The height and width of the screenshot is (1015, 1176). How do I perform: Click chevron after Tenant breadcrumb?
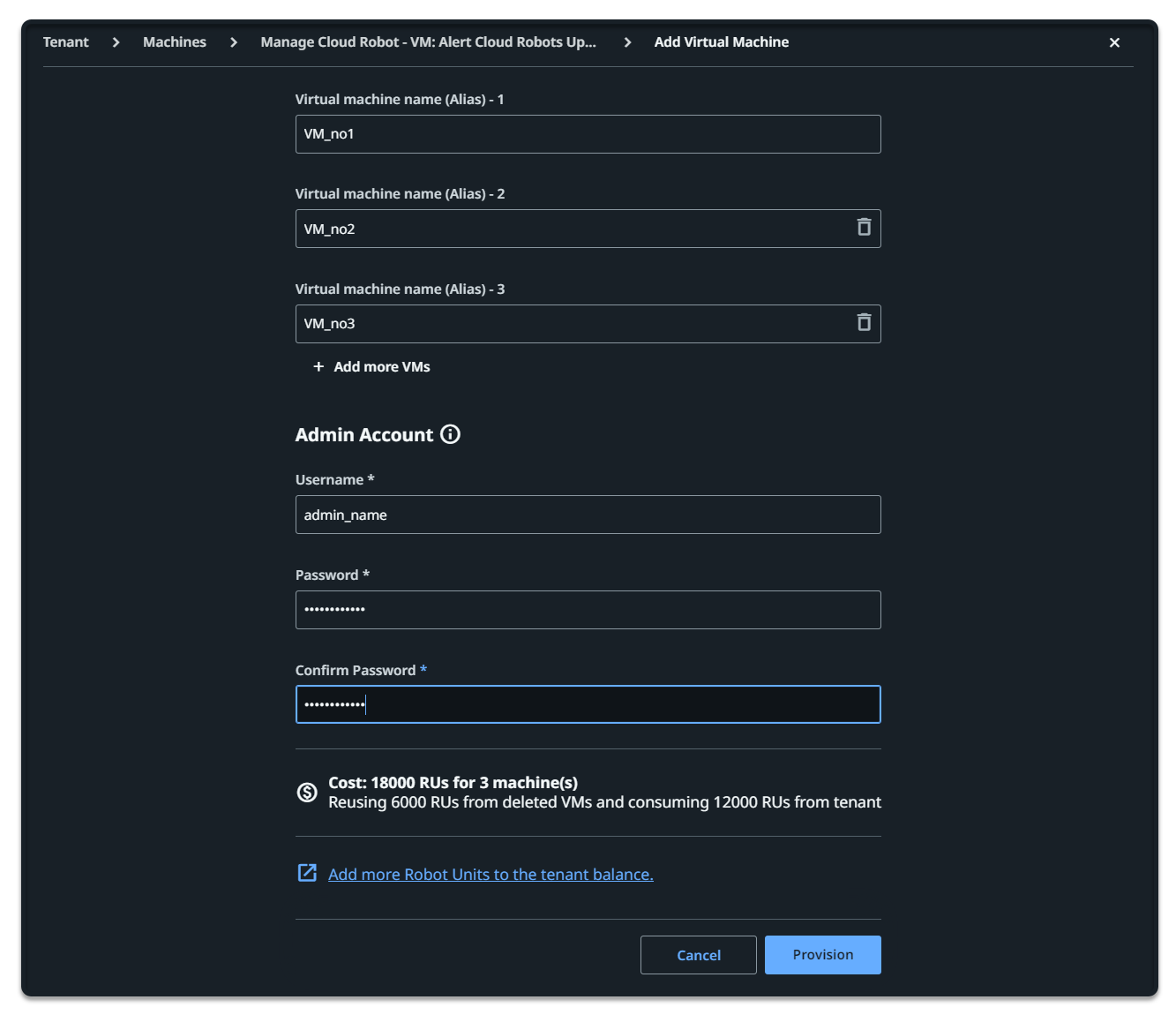coord(116,42)
